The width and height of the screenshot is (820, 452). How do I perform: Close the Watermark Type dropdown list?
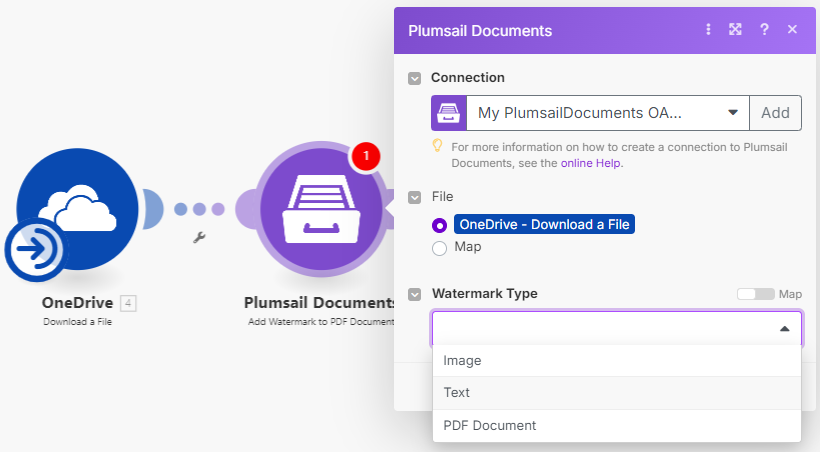(x=784, y=329)
